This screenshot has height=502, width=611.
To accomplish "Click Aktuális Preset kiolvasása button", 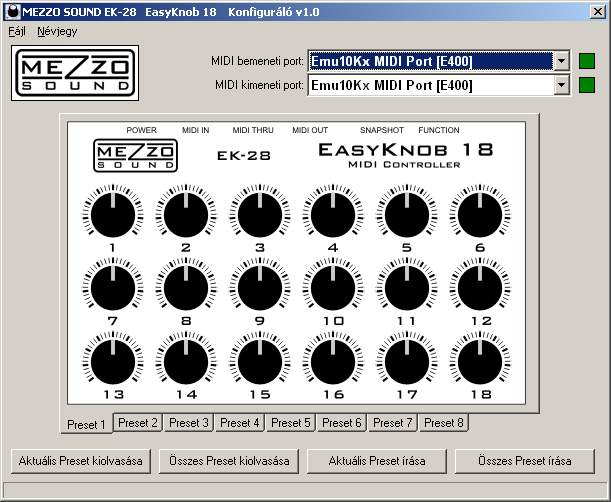I will (81, 461).
